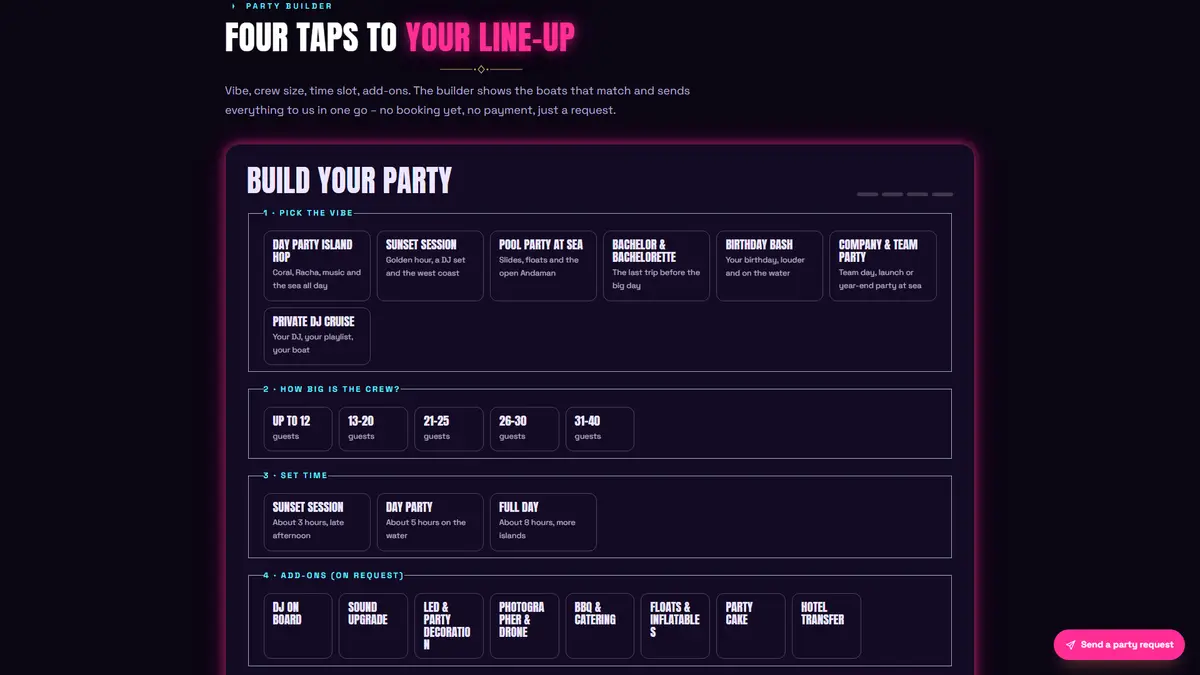Screen dimensions: 1200x675
Task: Add the DJ on Board add-on
Action: 298,626
